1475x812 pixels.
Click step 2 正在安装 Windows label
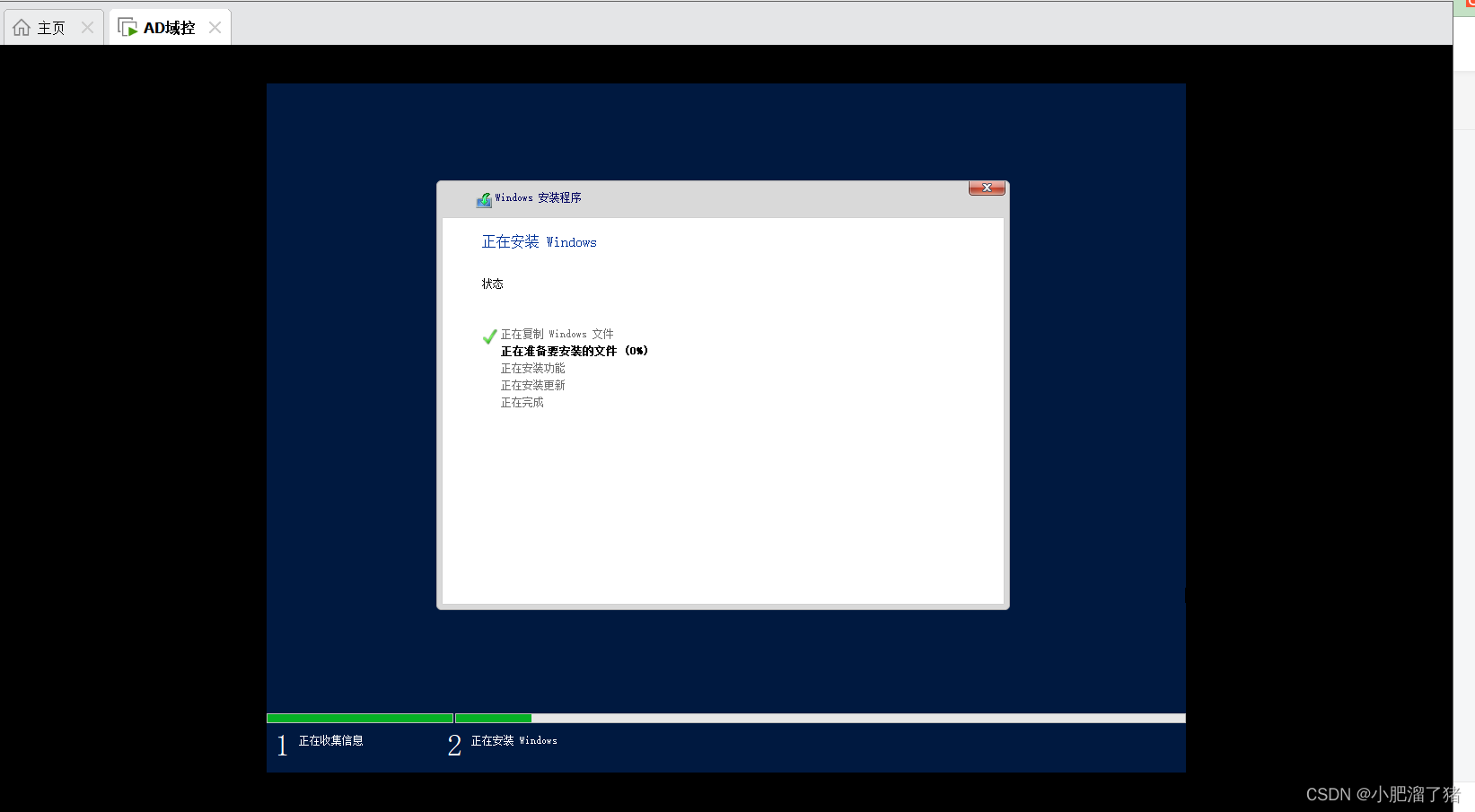(514, 740)
